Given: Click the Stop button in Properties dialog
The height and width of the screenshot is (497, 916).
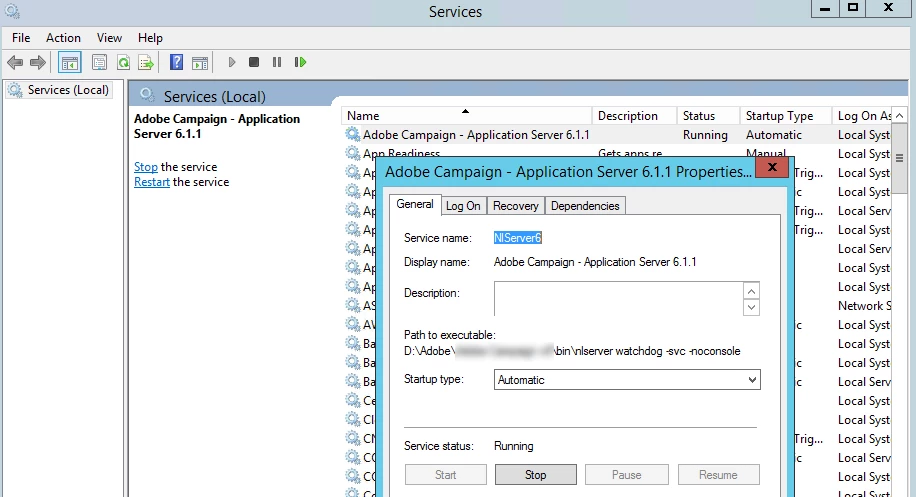Looking at the screenshot, I should (536, 475).
